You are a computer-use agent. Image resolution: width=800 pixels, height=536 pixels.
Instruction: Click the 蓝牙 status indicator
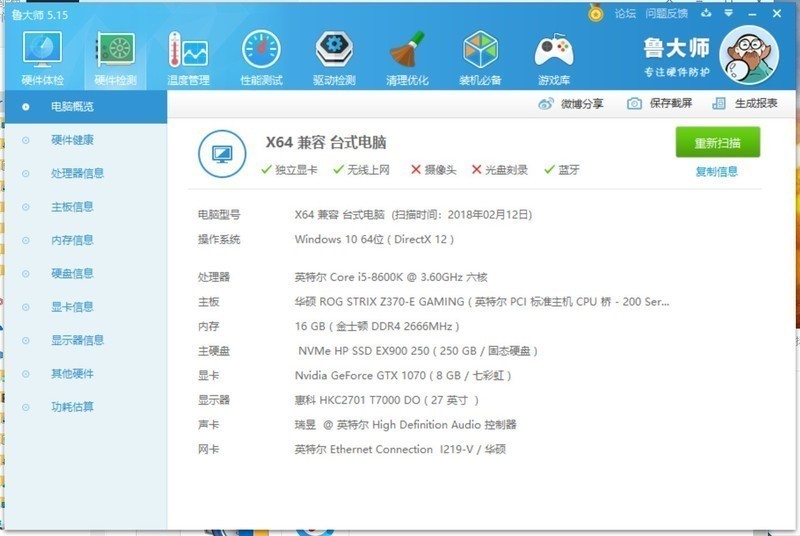coord(562,170)
